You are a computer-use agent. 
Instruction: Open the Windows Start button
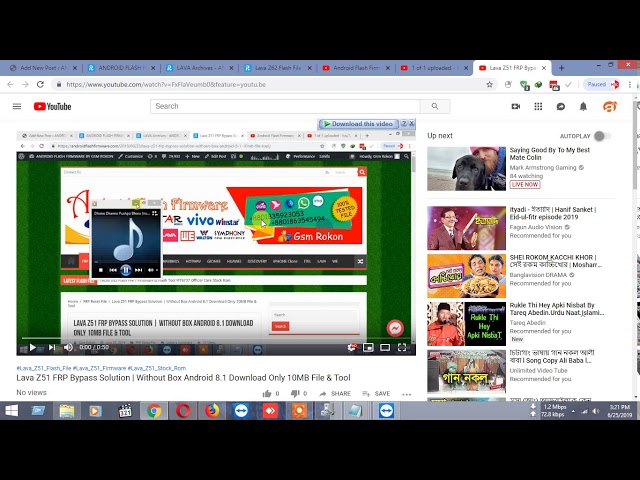11,411
